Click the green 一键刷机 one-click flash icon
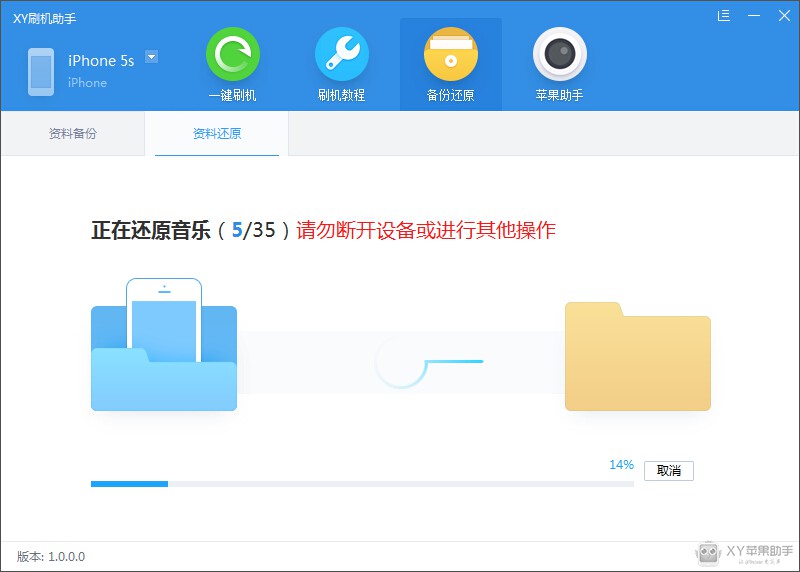Viewport: 800px width, 572px height. point(232,55)
